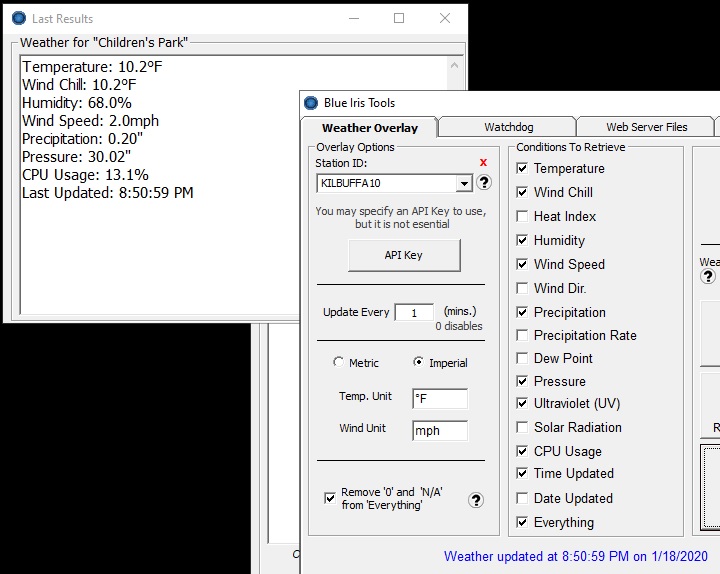Screen dimensions: 720x574
Task: Toggle the Temperature checkbox
Action: pos(522,168)
